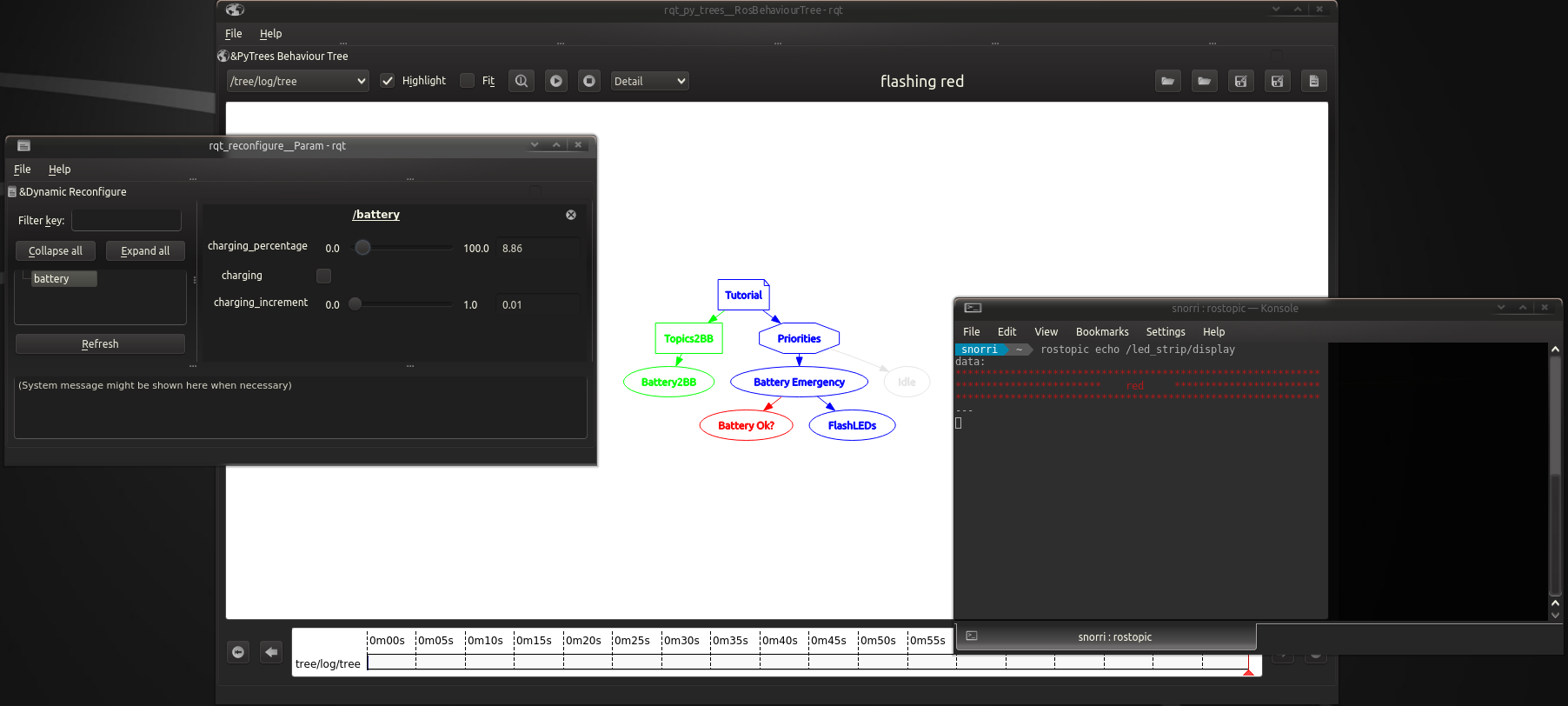Click the Filter key input field
Screen dimensions: 1568x706
(x=126, y=221)
